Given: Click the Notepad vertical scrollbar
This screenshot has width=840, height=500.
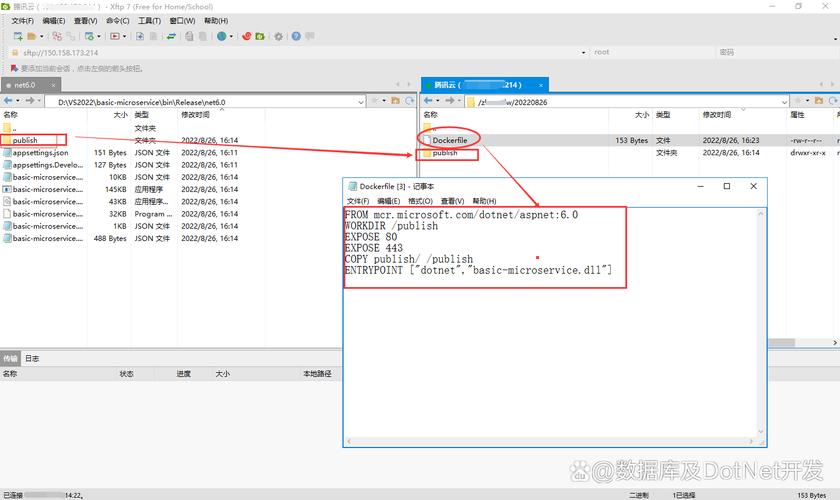Looking at the screenshot, I should click(761, 323).
